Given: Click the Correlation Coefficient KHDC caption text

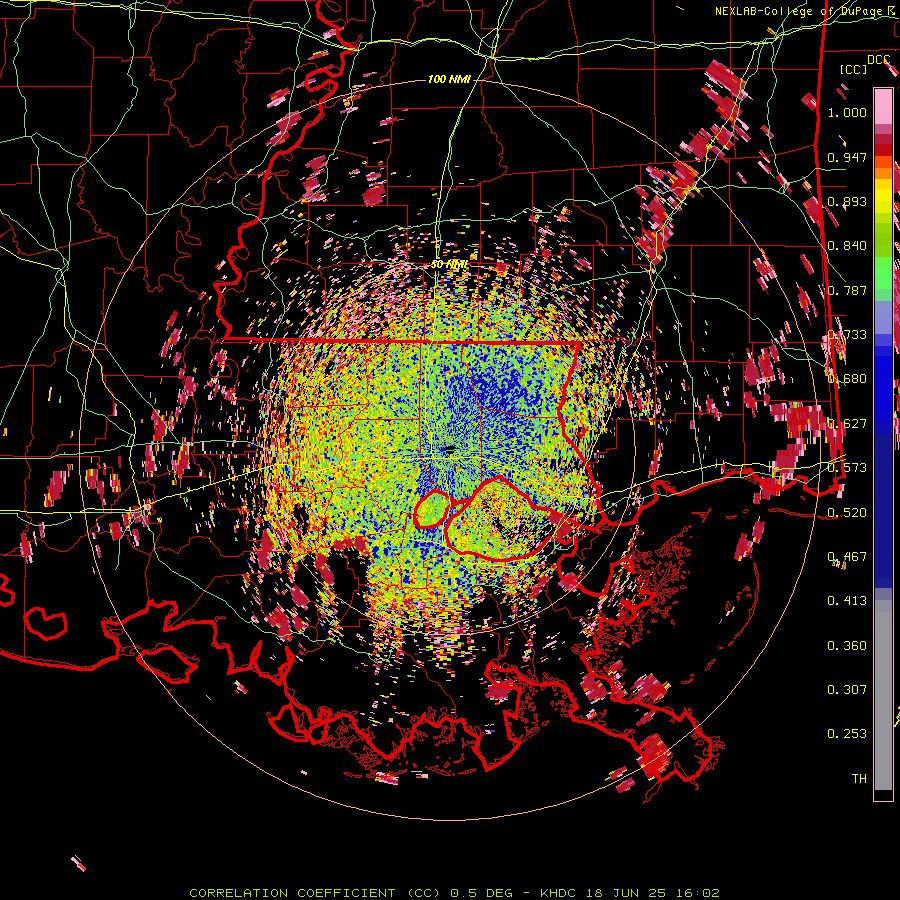Looking at the screenshot, I should 454,893.
